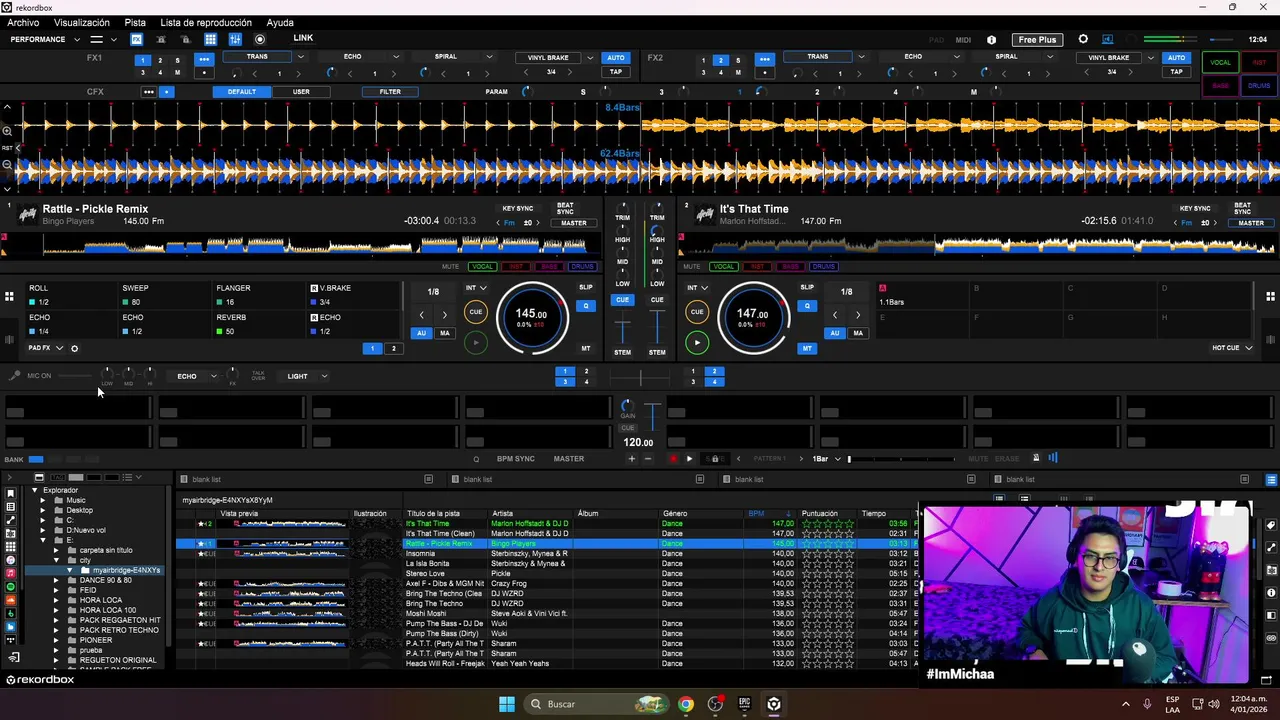Open the Pista menu
The height and width of the screenshot is (720, 1280).
point(135,23)
